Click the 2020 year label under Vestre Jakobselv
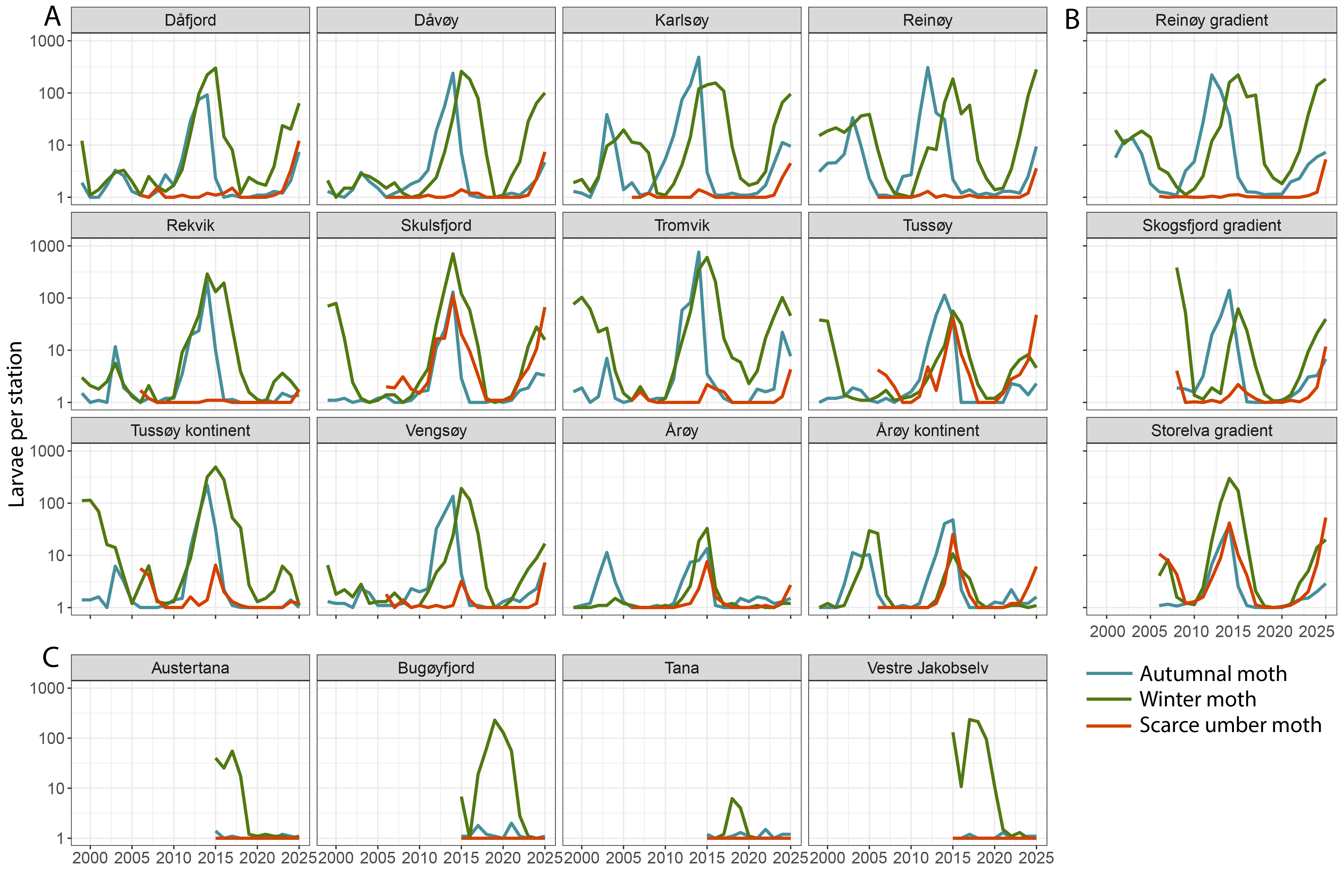The height and width of the screenshot is (896, 1344). (994, 858)
